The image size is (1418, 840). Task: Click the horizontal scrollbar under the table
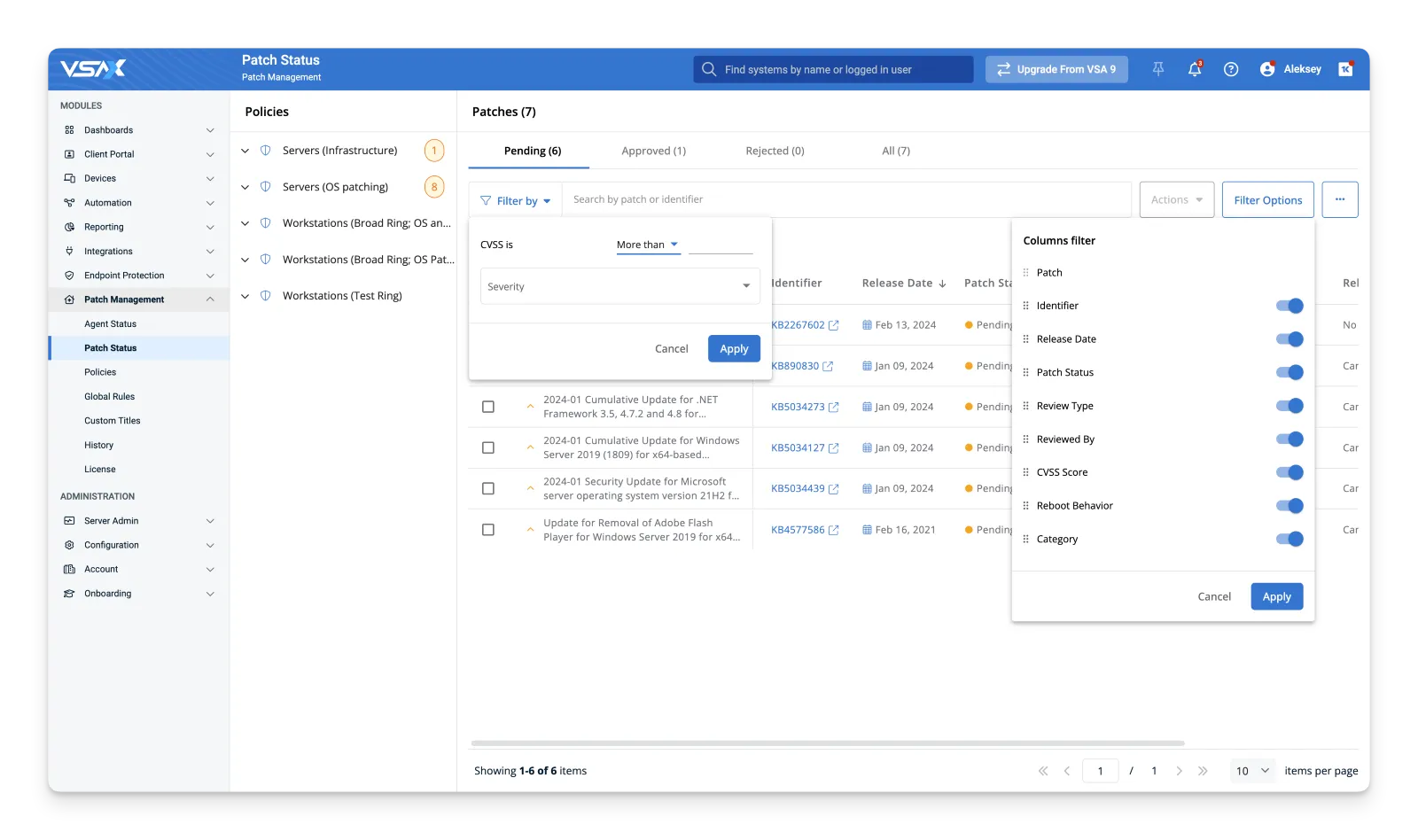(828, 743)
